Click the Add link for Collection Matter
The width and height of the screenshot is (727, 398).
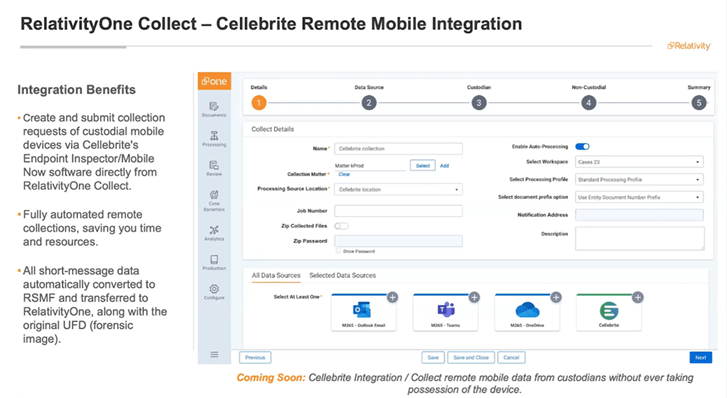coord(444,166)
